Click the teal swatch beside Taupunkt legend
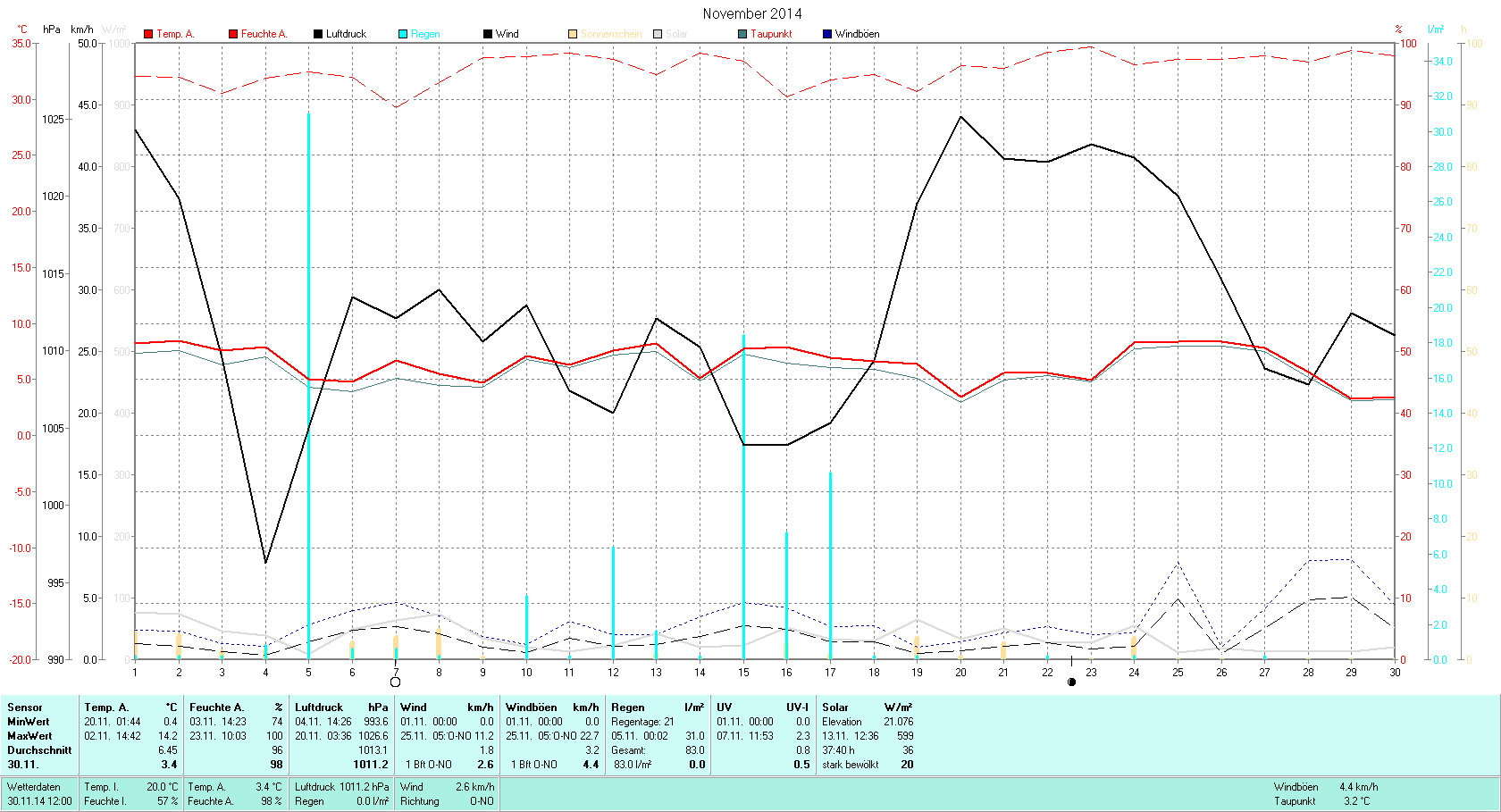 pos(742,34)
